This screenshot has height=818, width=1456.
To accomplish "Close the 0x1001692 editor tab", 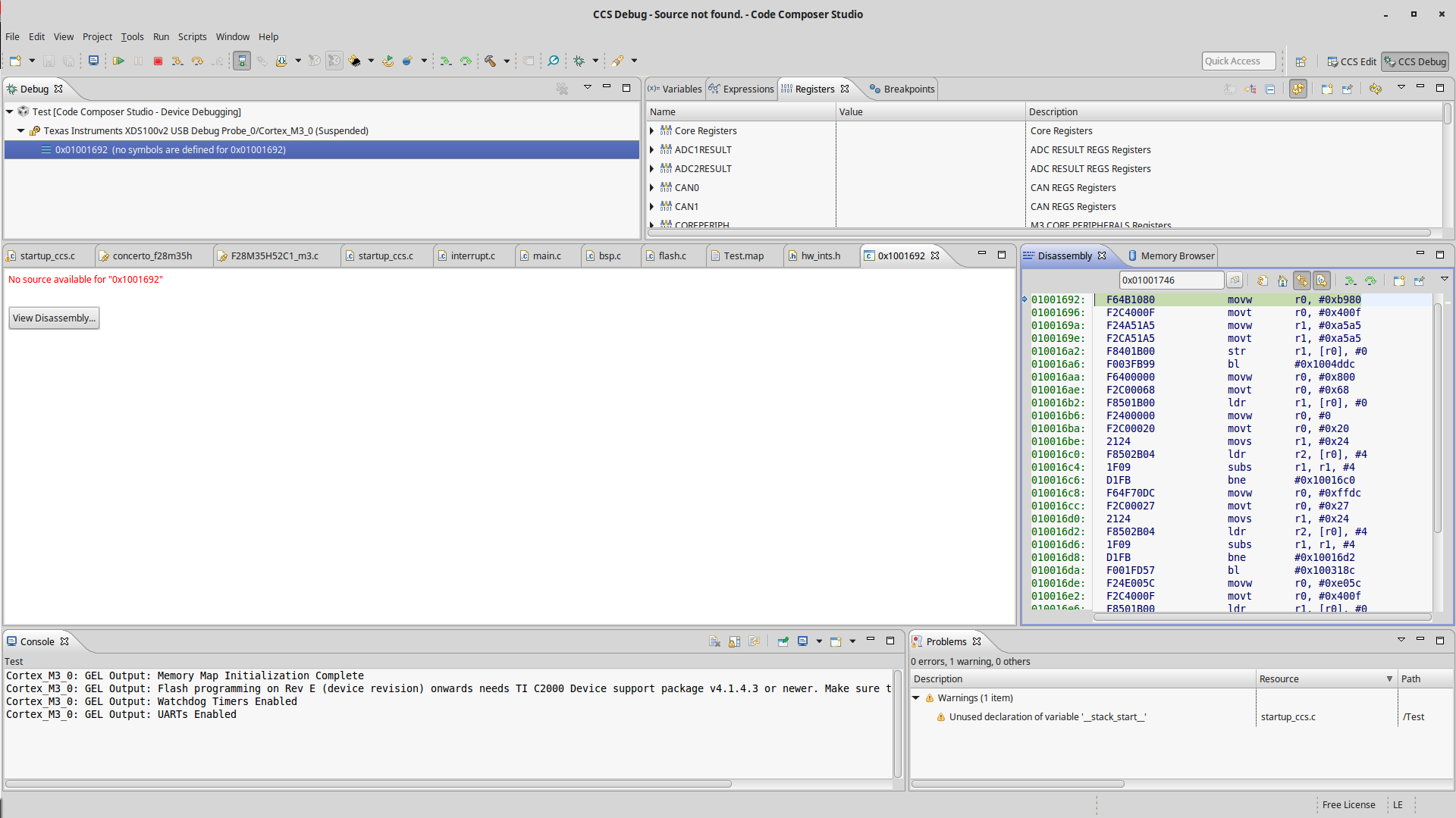I will tap(935, 255).
